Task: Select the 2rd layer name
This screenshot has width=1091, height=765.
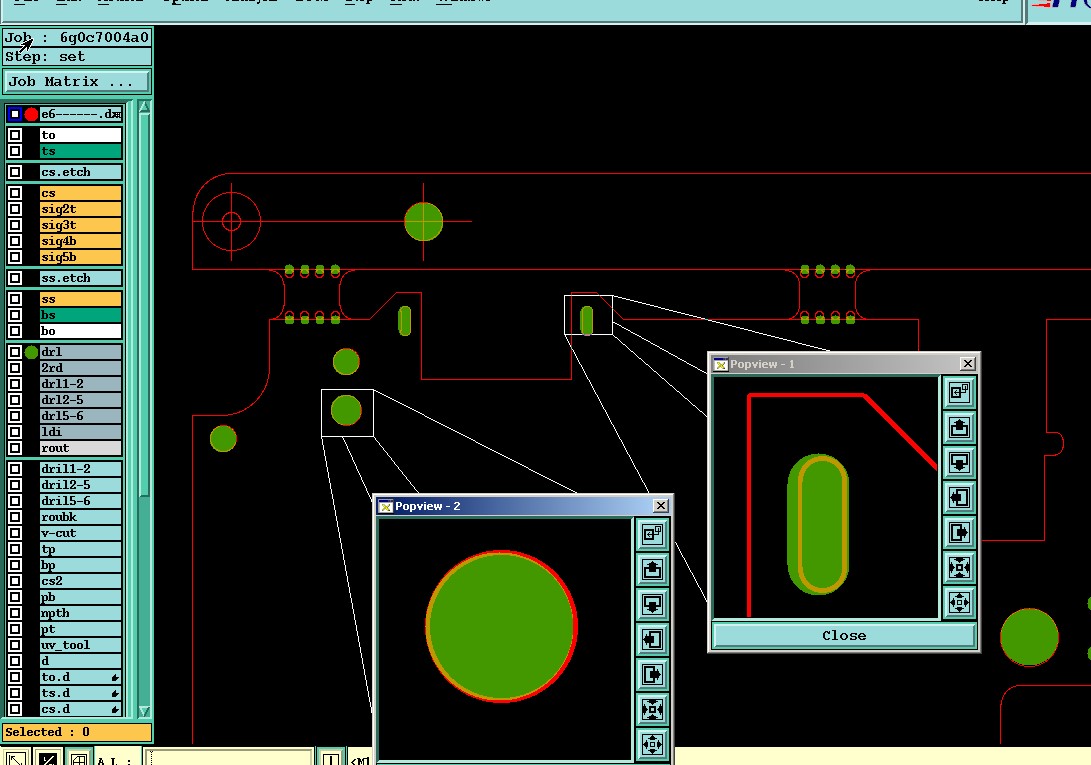Action: coord(81,368)
